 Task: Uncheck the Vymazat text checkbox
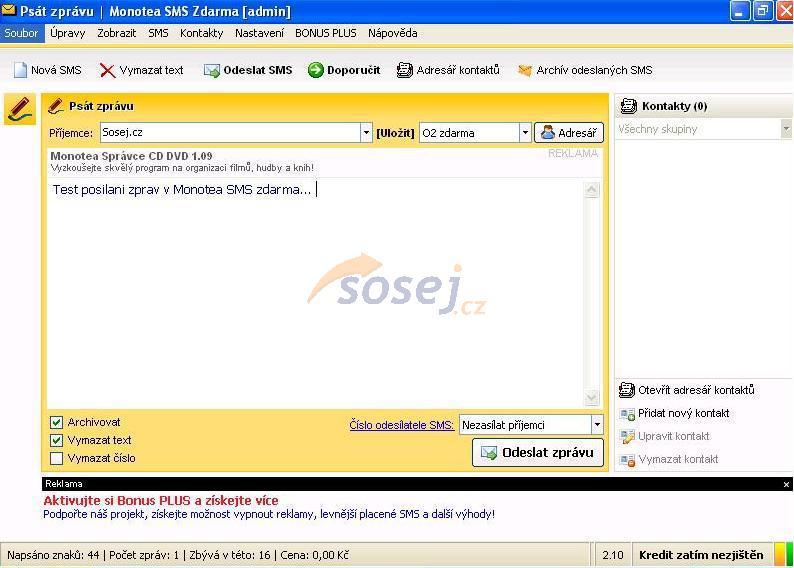click(x=56, y=440)
